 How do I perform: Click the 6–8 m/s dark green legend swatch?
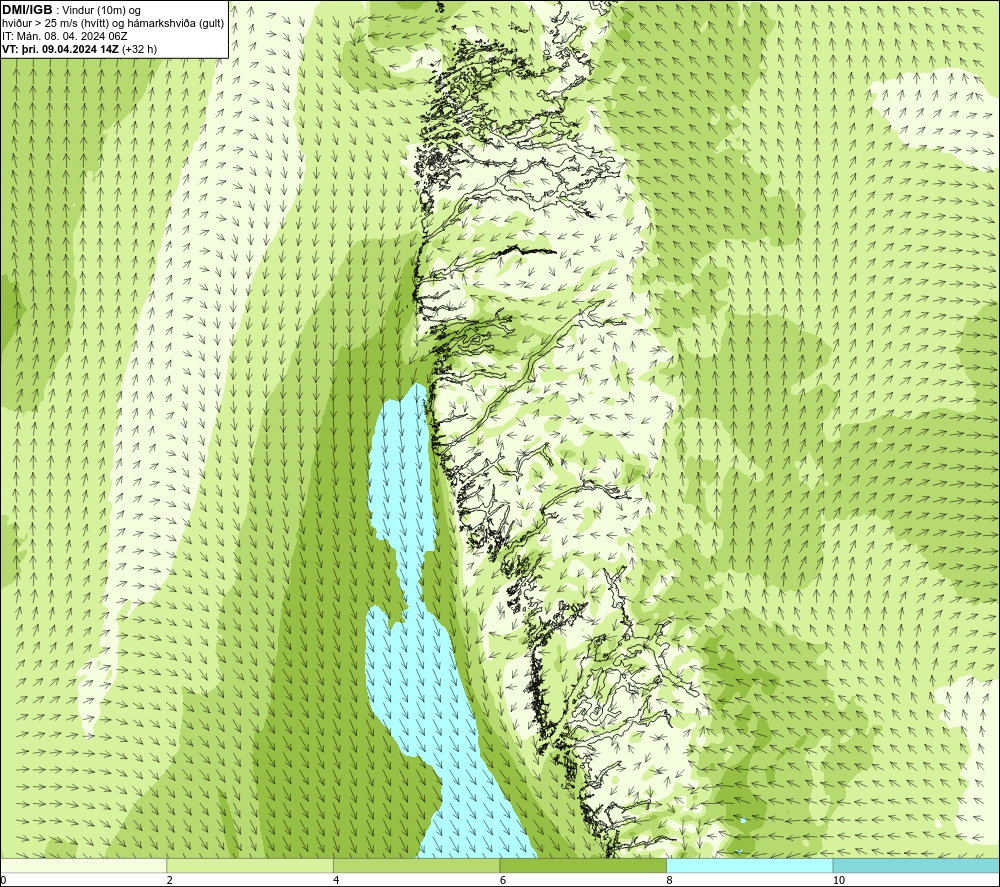point(583,865)
